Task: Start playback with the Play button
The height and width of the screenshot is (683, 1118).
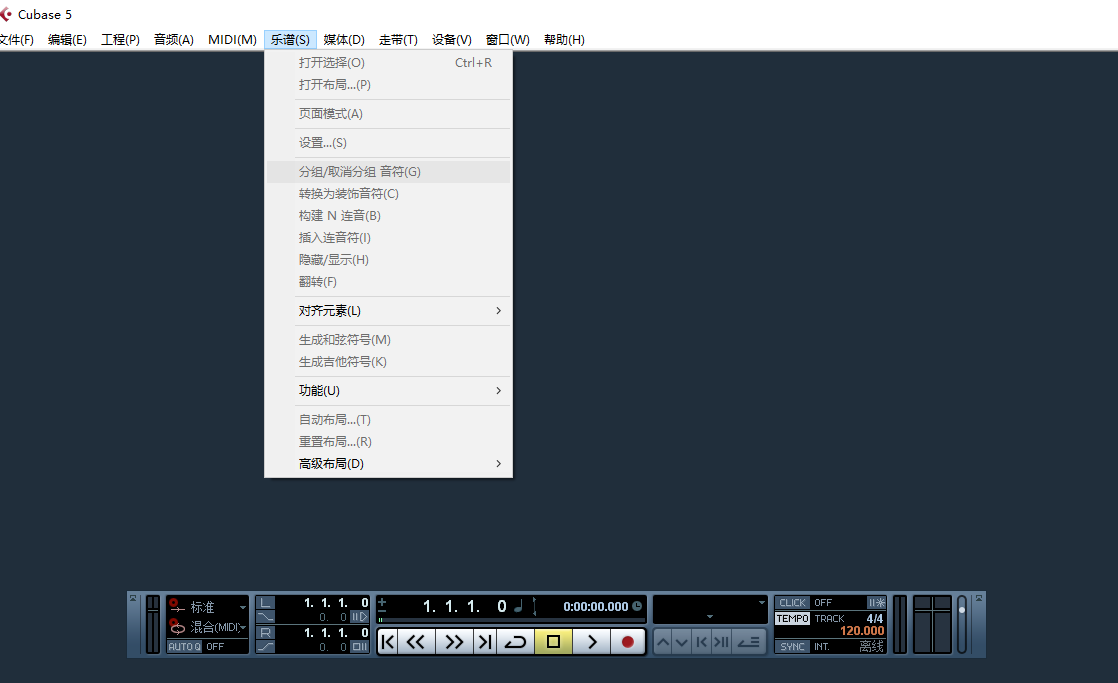Action: pyautogui.click(x=592, y=642)
